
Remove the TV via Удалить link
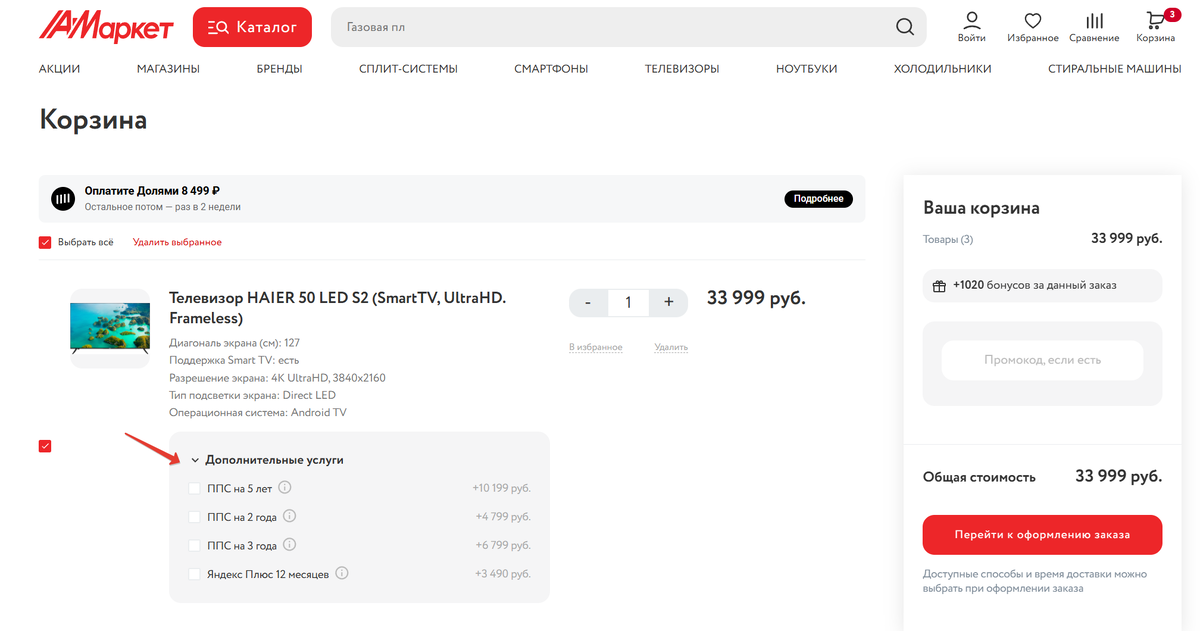point(671,347)
